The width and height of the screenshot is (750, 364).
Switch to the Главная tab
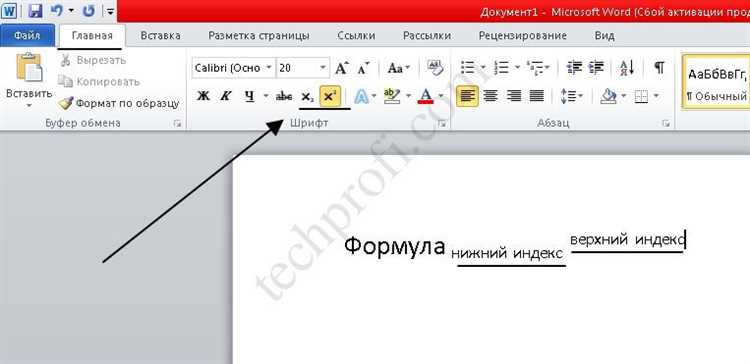pos(92,36)
